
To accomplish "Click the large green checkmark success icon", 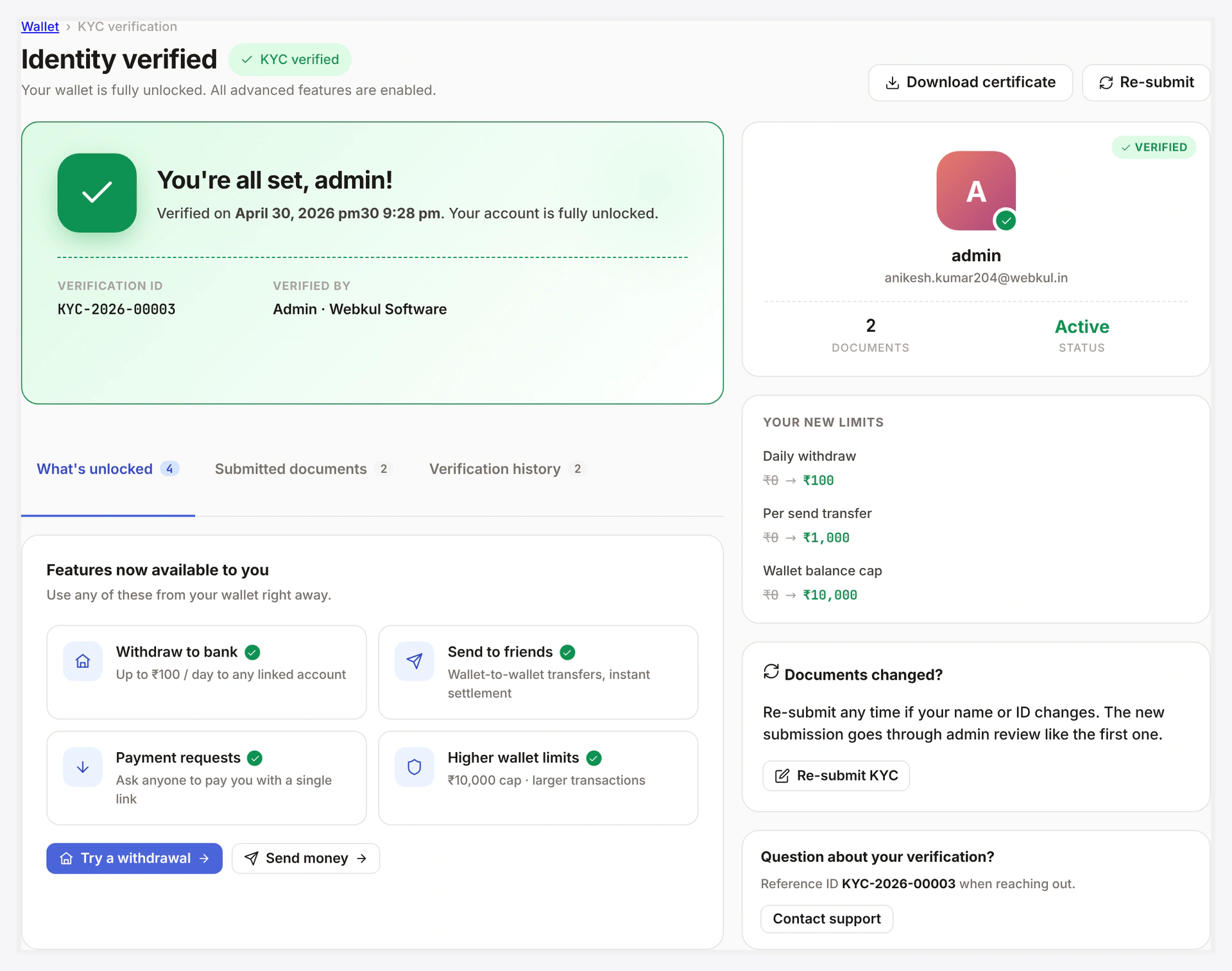I will click(x=97, y=193).
